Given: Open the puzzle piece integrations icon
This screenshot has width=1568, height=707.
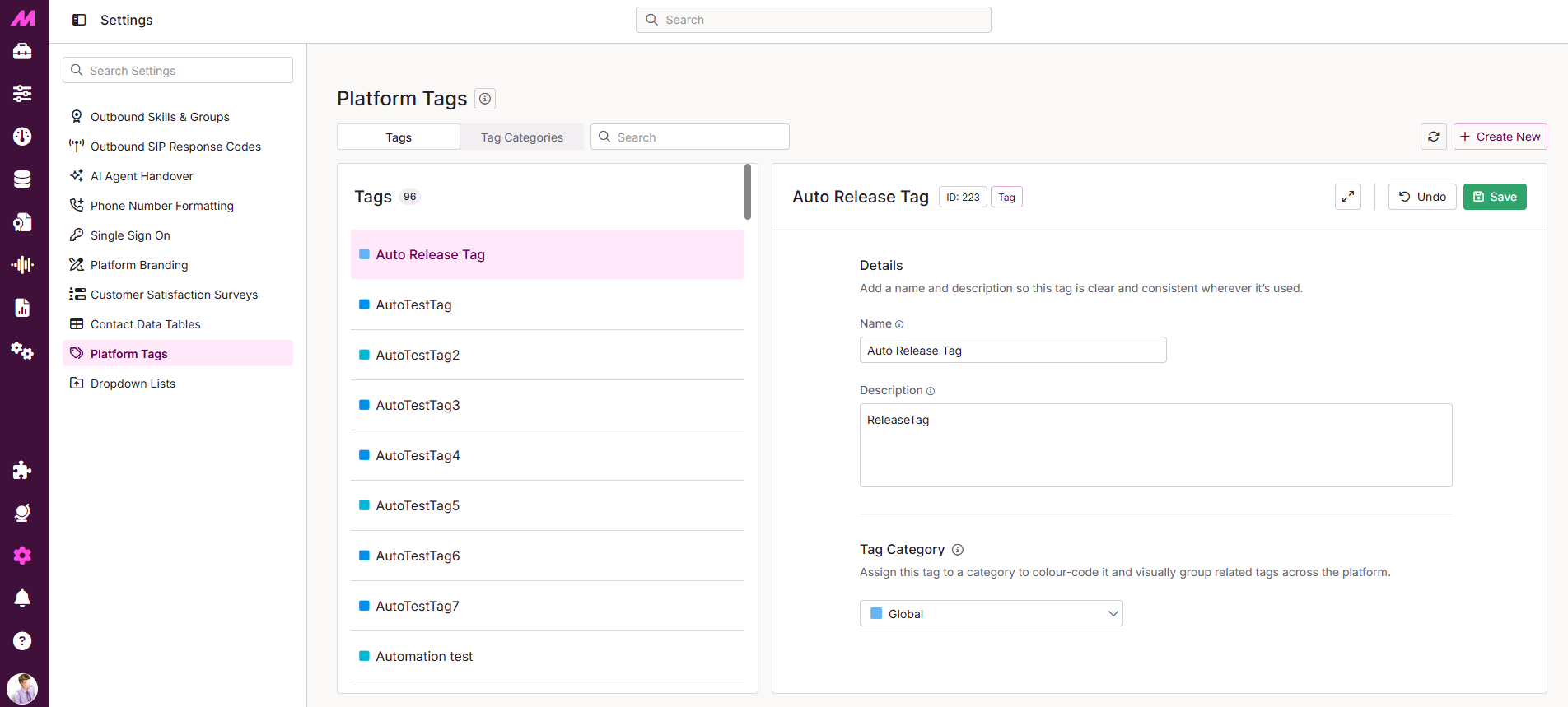Looking at the screenshot, I should coord(22,470).
